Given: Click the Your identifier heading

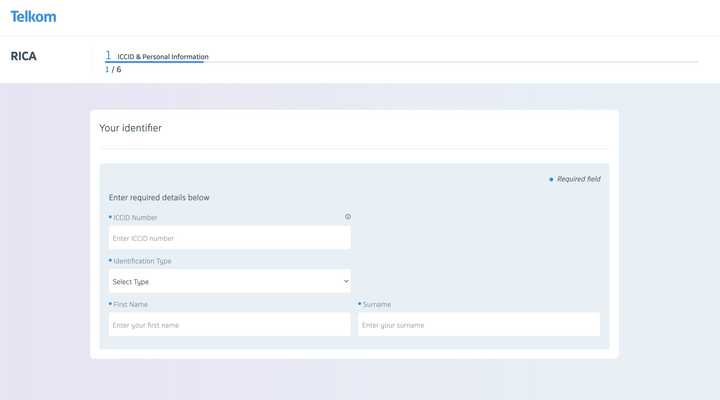Looking at the screenshot, I should (x=130, y=128).
